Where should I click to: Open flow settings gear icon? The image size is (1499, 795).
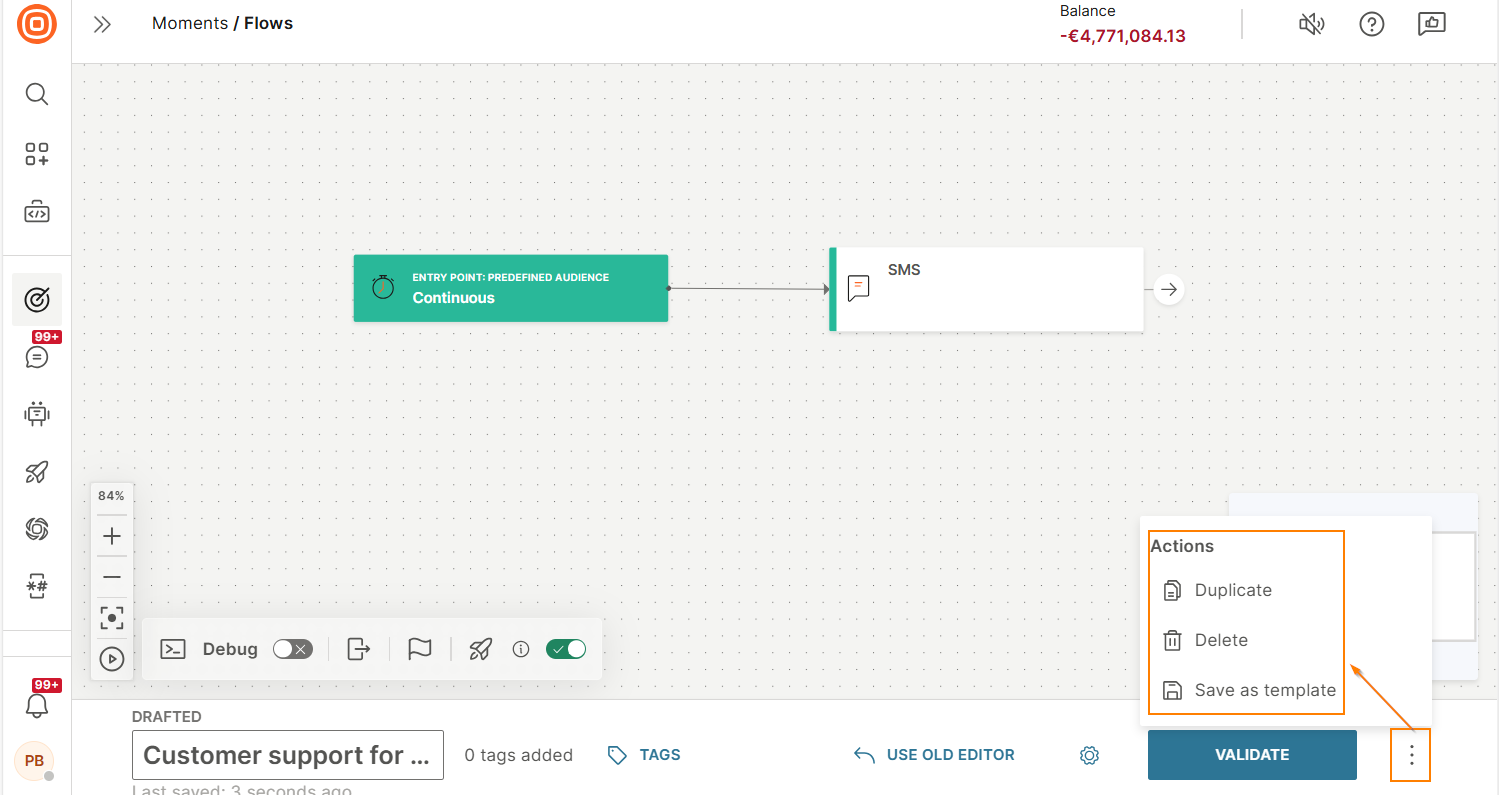(1090, 755)
